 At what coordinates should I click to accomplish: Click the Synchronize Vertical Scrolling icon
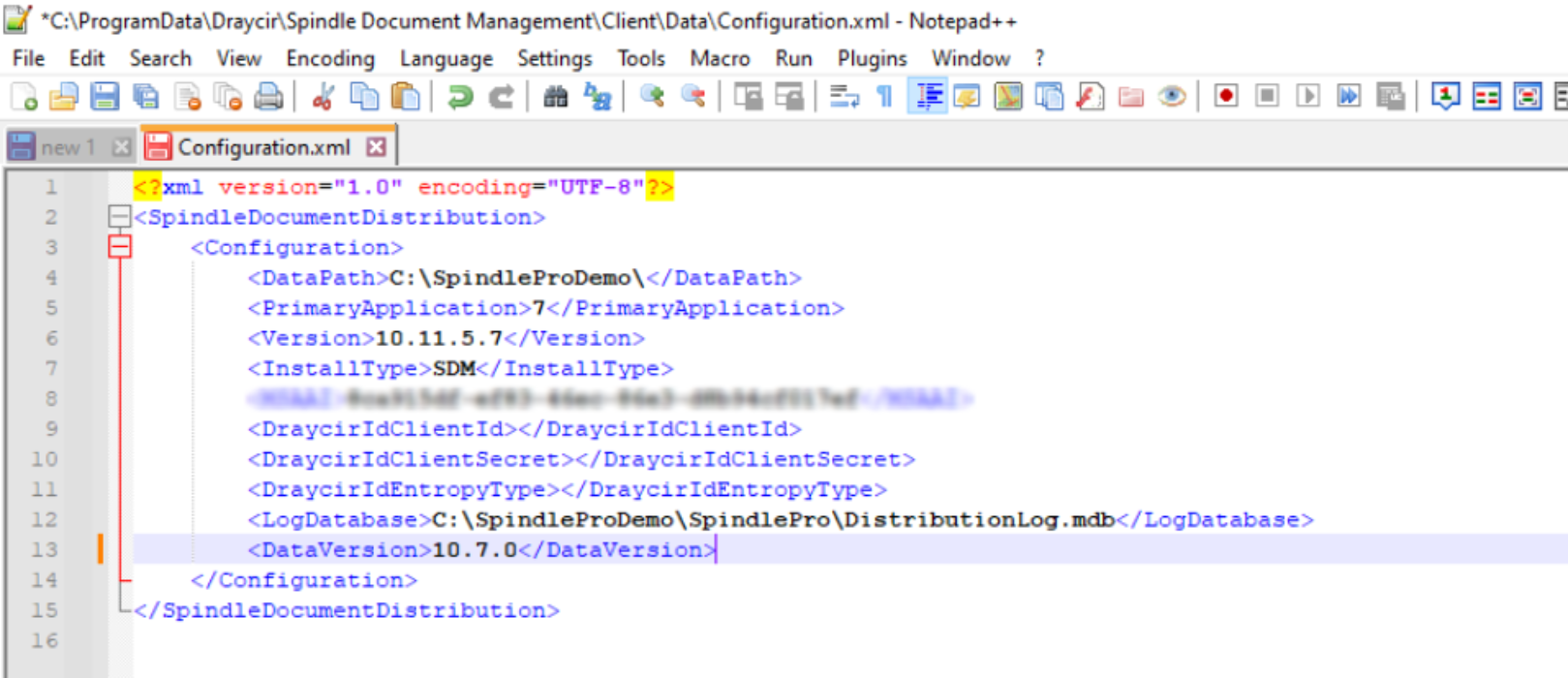pyautogui.click(x=748, y=96)
